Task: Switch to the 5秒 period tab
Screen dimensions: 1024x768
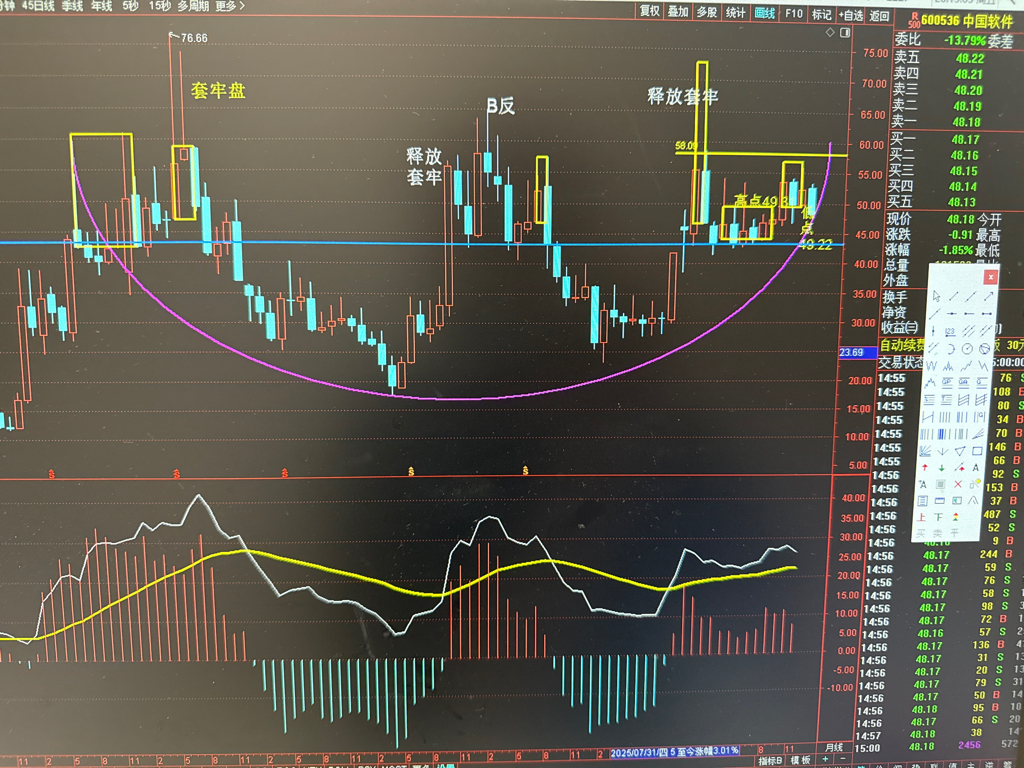Action: click(x=131, y=5)
